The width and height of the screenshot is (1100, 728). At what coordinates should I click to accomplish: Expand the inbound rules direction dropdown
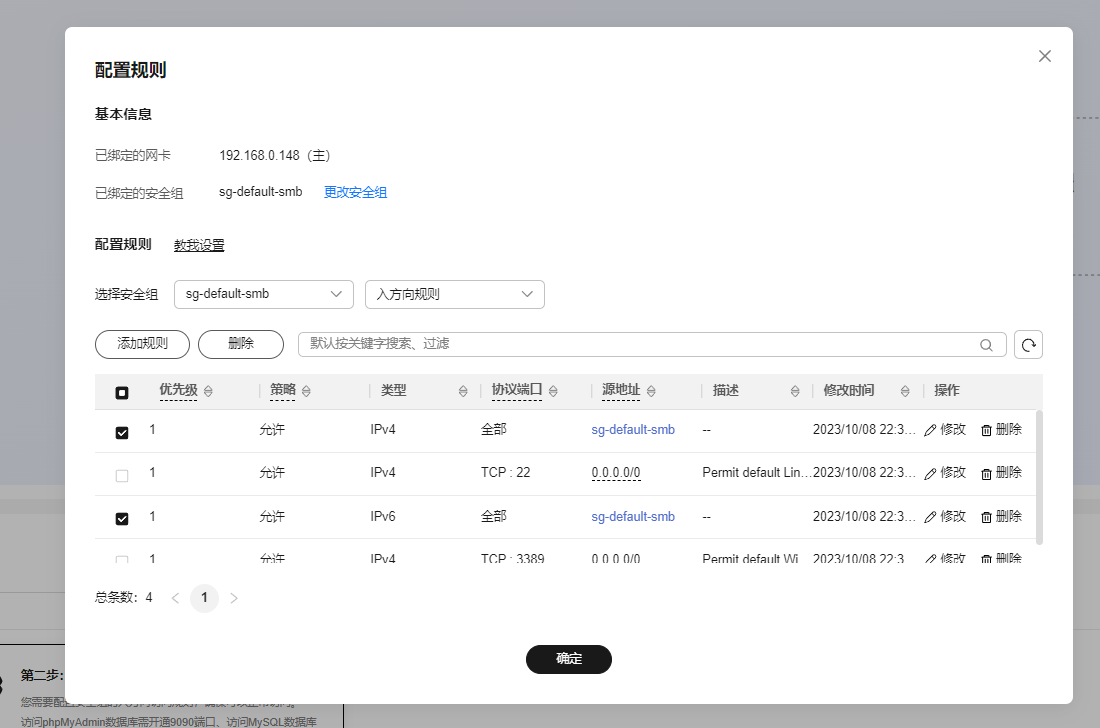[x=455, y=294]
